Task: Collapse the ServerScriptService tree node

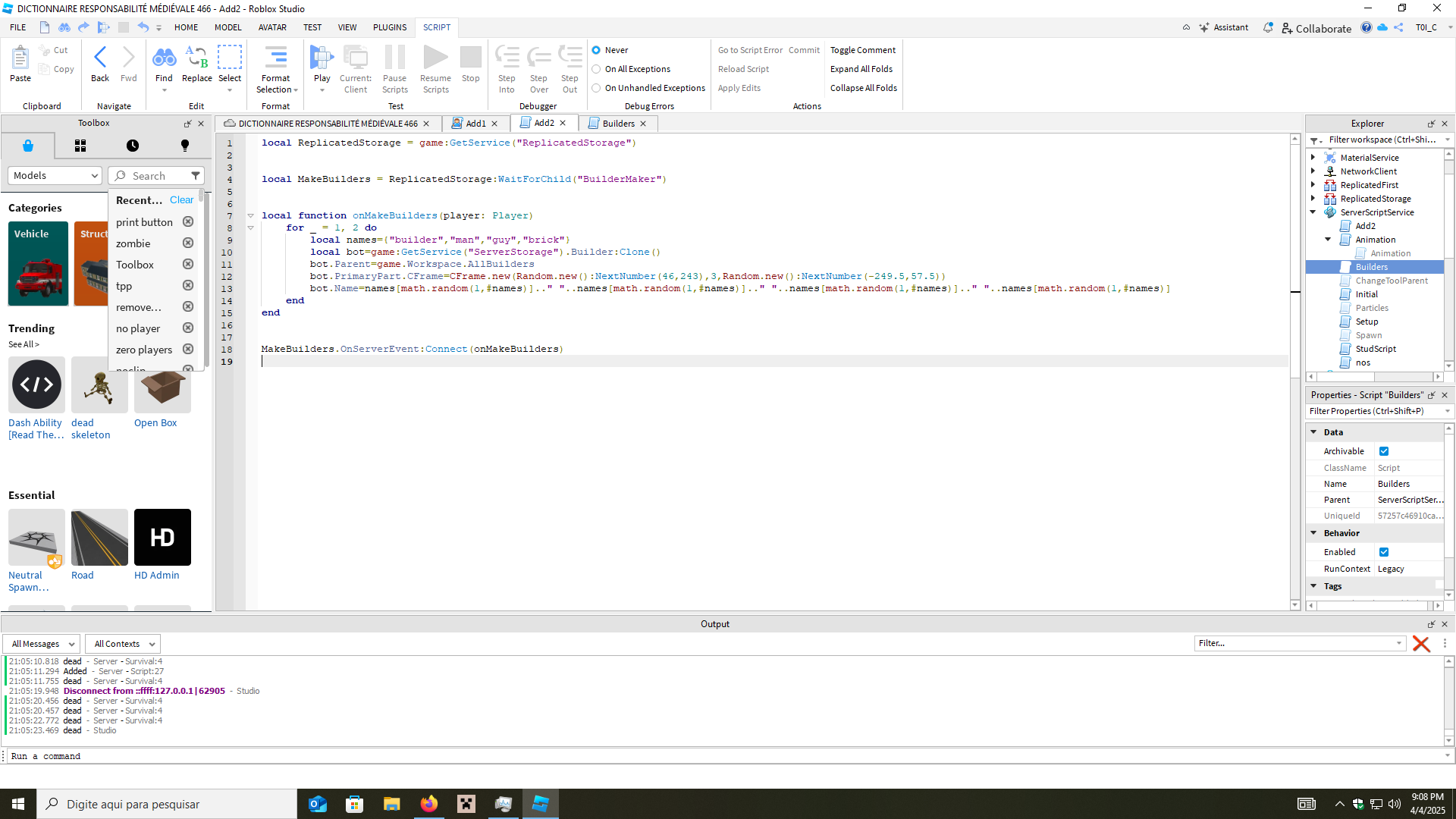Action: tap(1313, 212)
